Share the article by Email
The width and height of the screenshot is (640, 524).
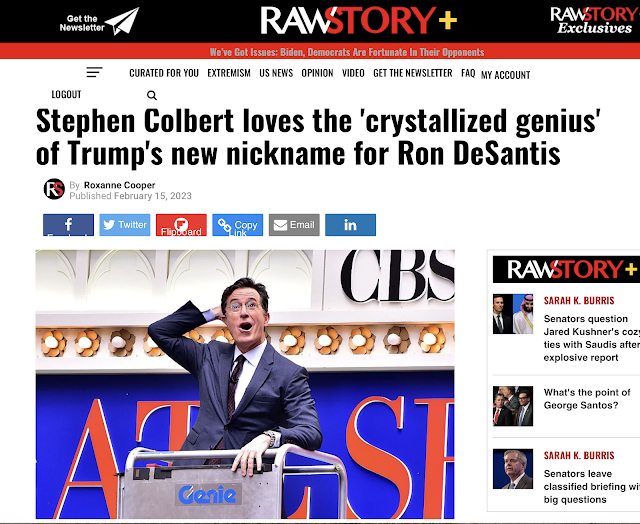[x=294, y=225]
